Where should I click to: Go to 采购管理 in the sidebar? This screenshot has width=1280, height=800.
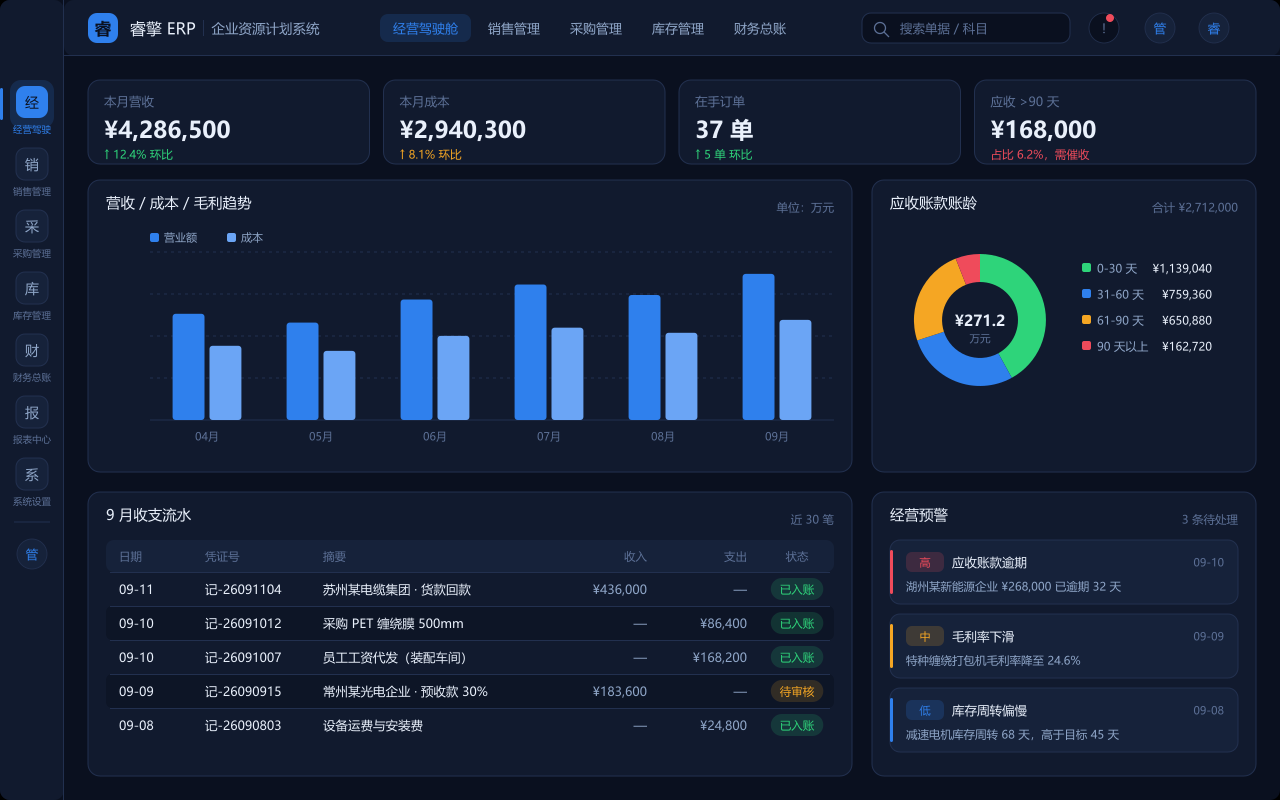coord(32,226)
